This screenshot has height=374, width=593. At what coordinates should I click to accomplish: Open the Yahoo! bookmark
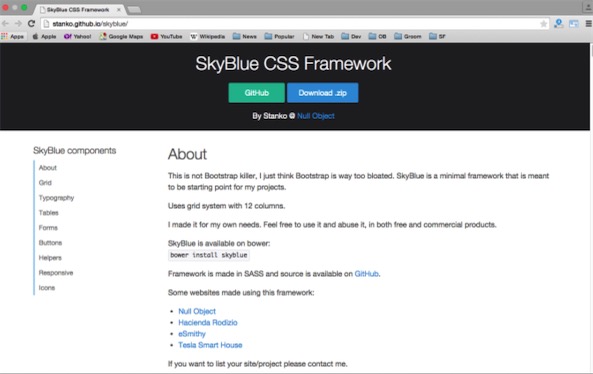pos(78,36)
